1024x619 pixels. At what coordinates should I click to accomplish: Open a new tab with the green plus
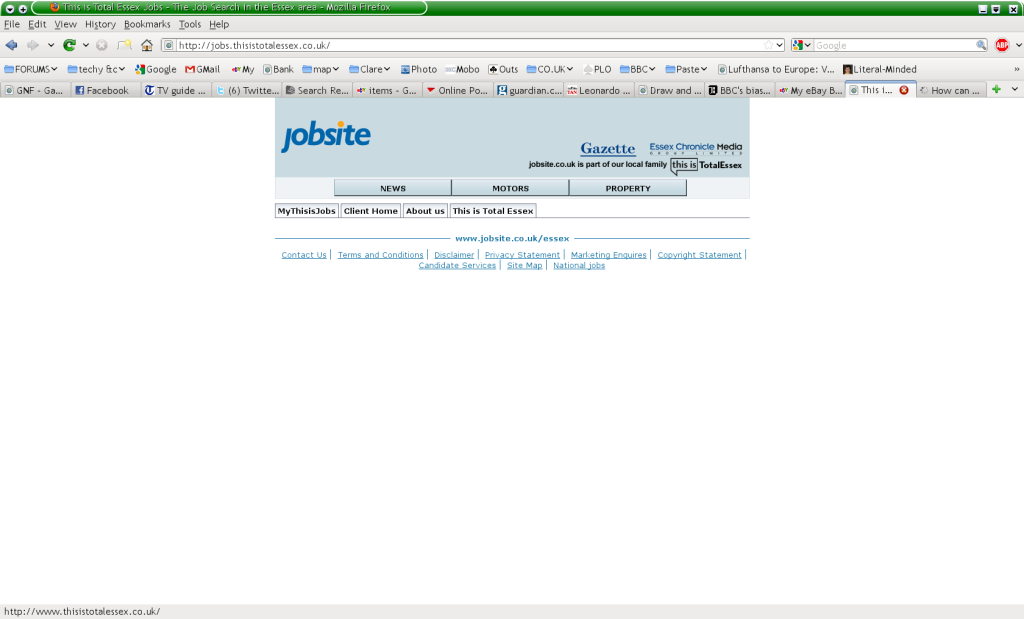pyautogui.click(x=996, y=89)
